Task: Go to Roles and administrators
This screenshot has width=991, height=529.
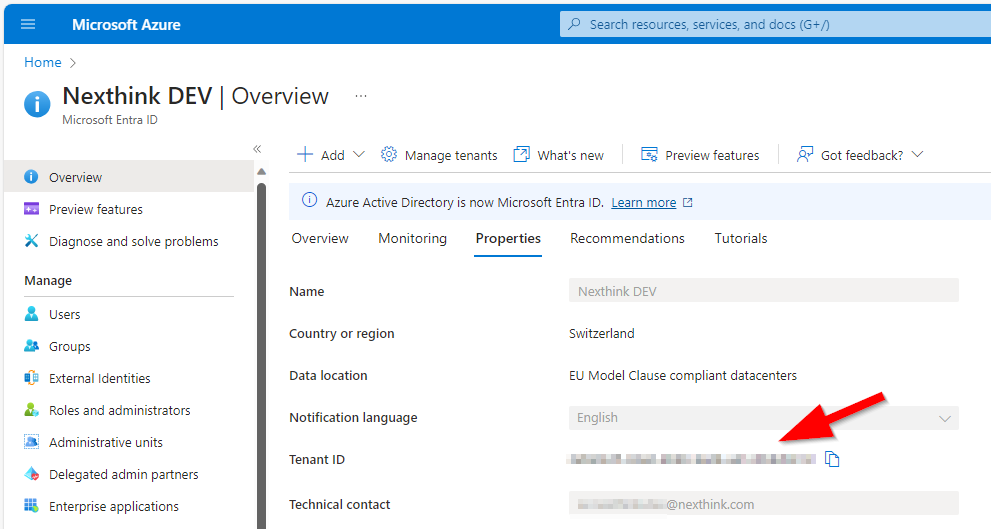Action: (x=119, y=410)
